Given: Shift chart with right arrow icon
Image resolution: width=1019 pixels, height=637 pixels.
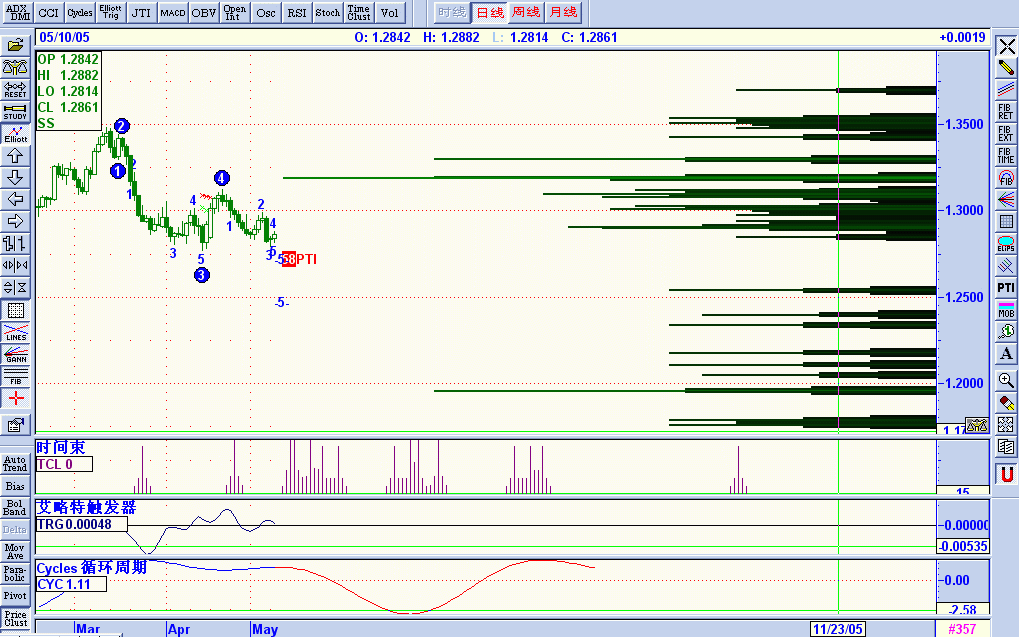Looking at the screenshot, I should point(16,222).
